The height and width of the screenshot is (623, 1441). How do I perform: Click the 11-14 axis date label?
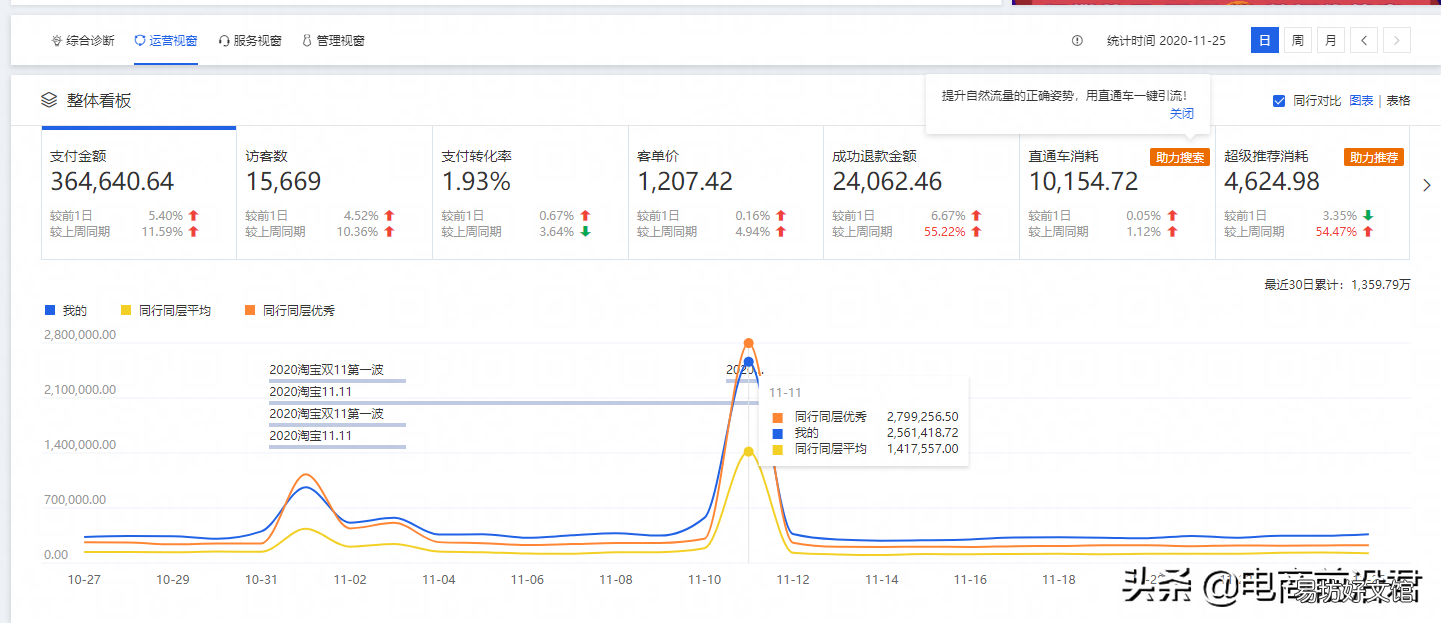pyautogui.click(x=881, y=580)
